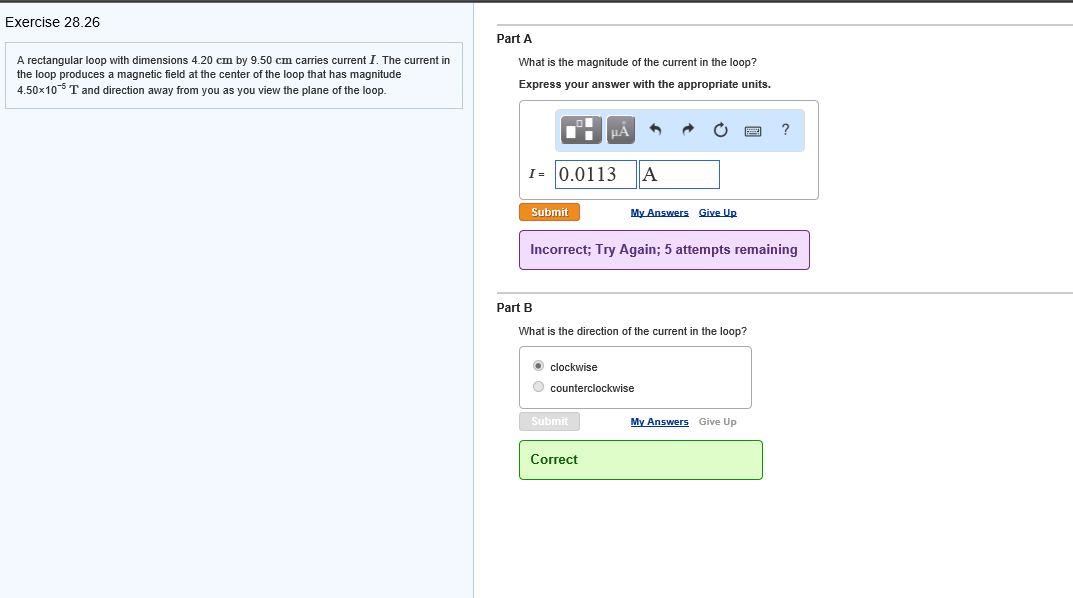Select the clockwise option

(x=539, y=367)
